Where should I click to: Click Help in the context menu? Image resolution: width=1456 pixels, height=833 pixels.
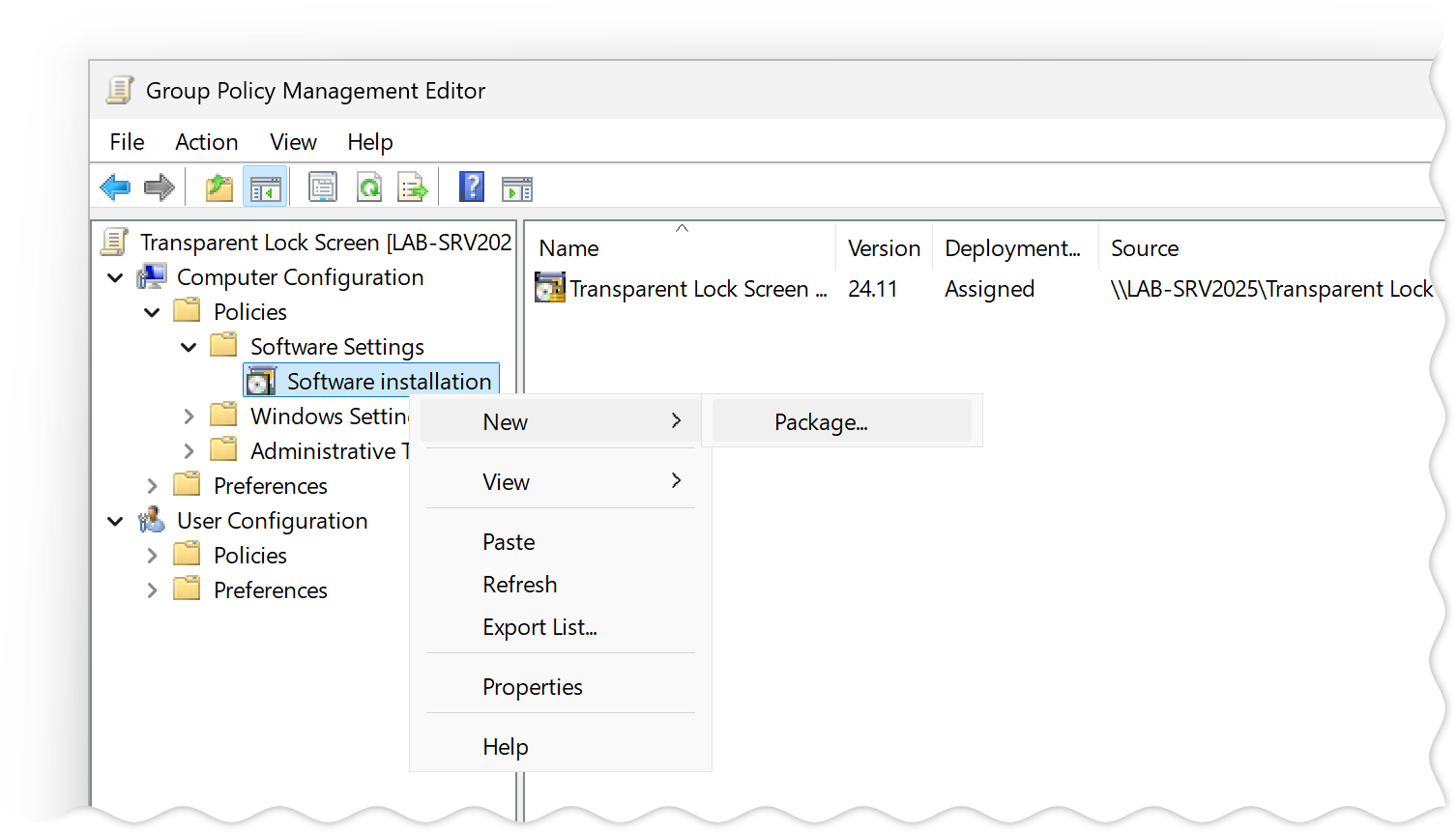point(561,746)
